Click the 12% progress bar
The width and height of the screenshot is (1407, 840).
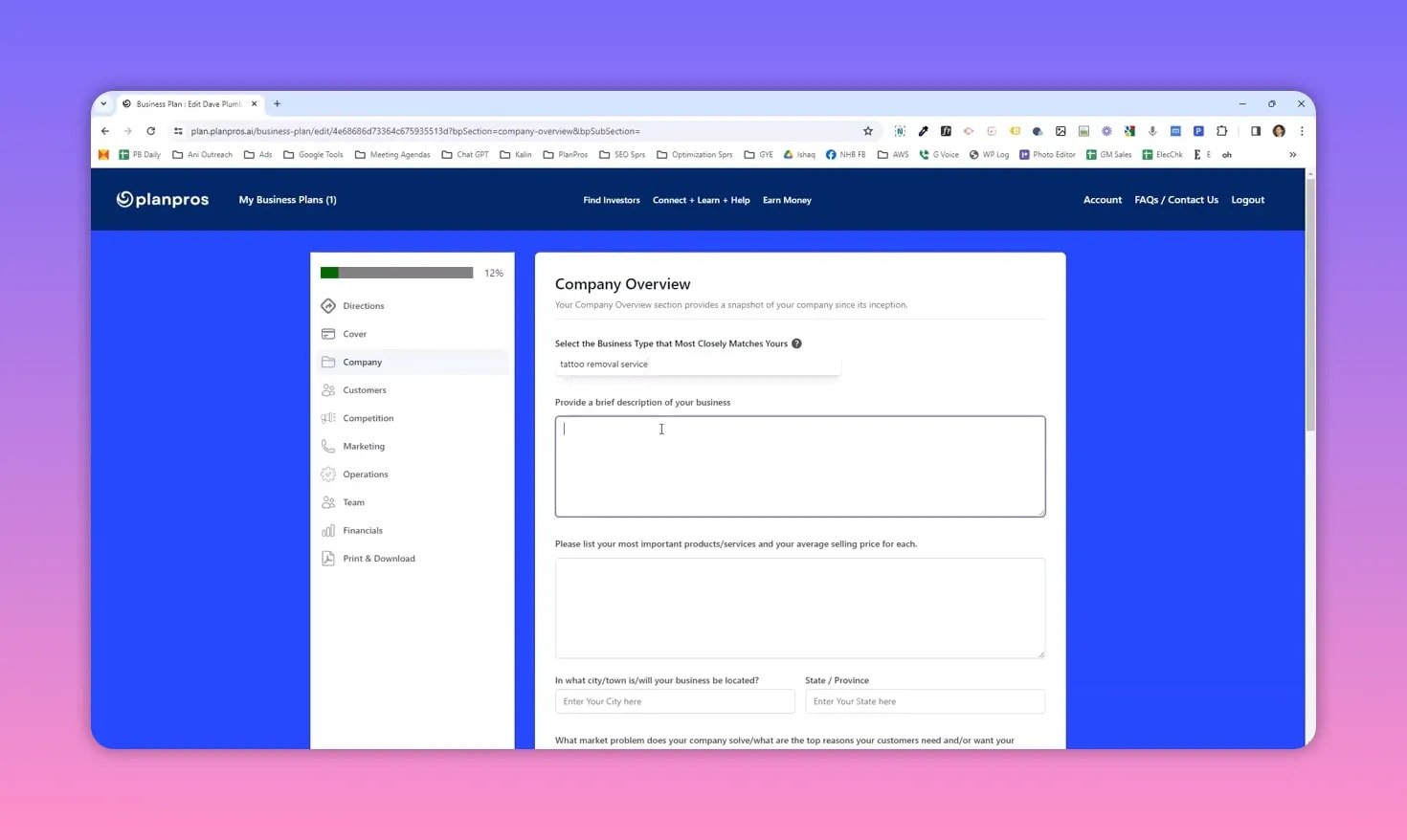click(397, 272)
